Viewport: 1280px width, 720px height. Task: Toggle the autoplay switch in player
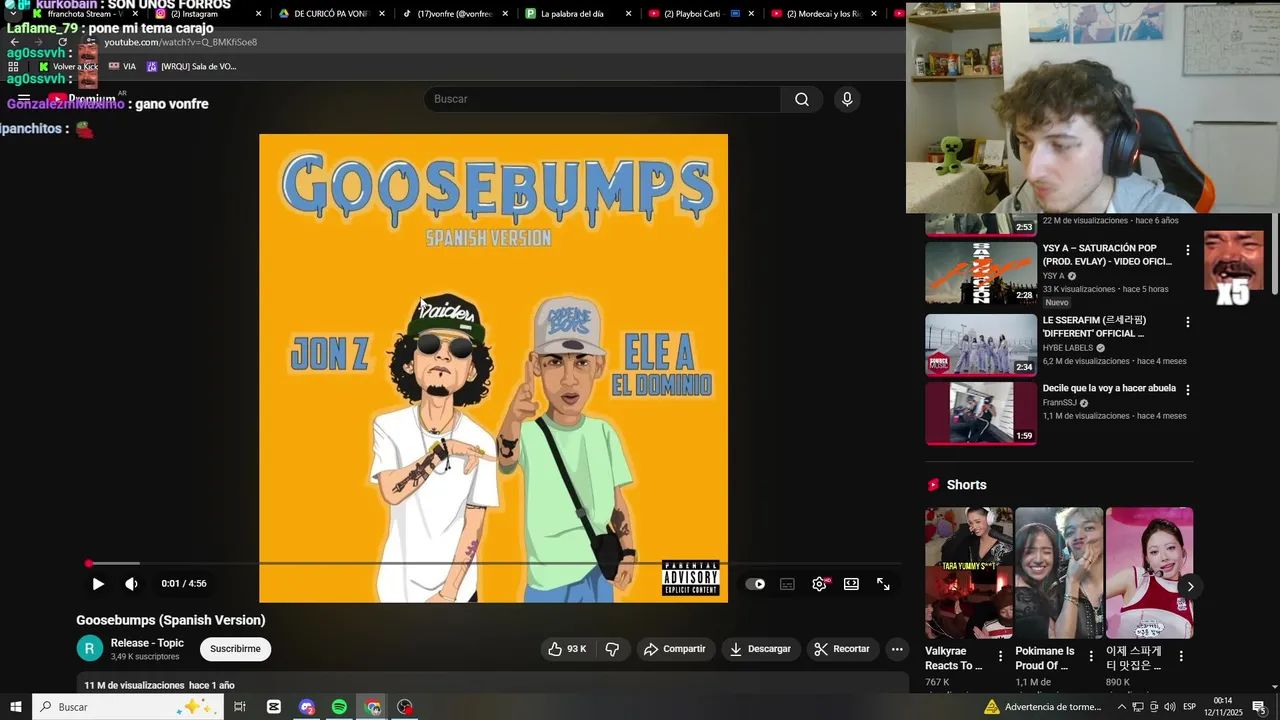[755, 584]
